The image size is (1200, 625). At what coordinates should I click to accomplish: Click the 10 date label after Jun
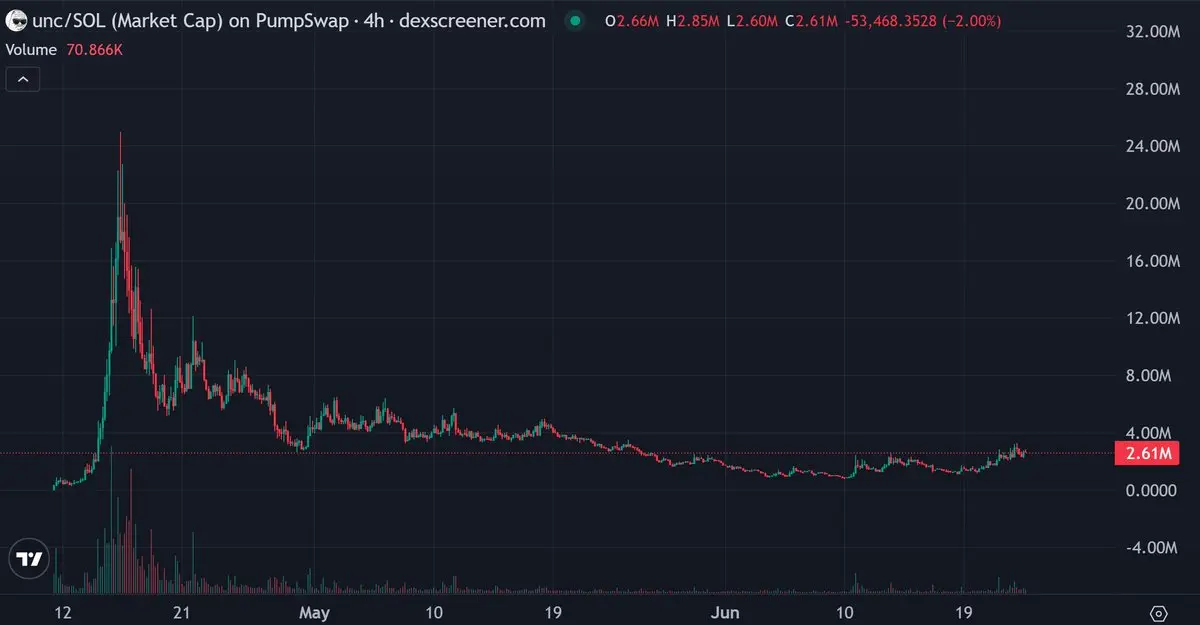845,612
